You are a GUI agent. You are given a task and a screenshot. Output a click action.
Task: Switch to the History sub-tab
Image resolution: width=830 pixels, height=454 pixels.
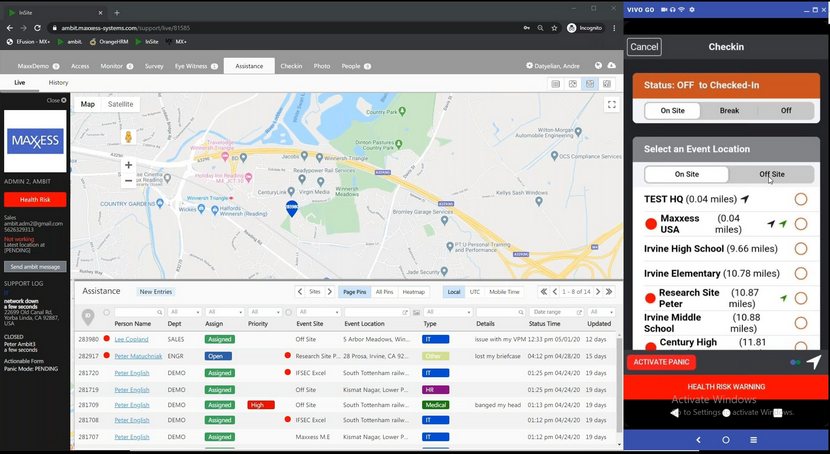coord(58,83)
